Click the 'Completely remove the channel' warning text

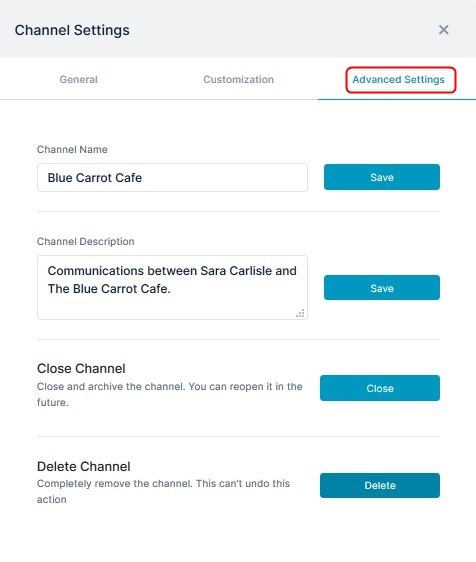(163, 491)
